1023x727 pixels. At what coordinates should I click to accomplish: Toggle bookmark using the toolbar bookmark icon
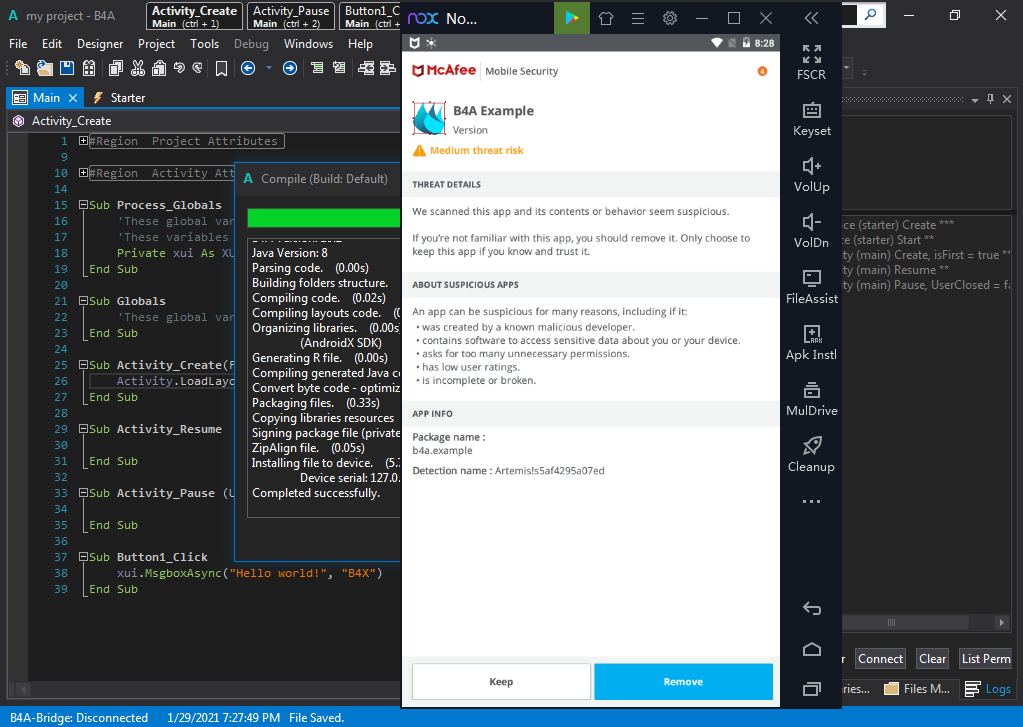(221, 68)
